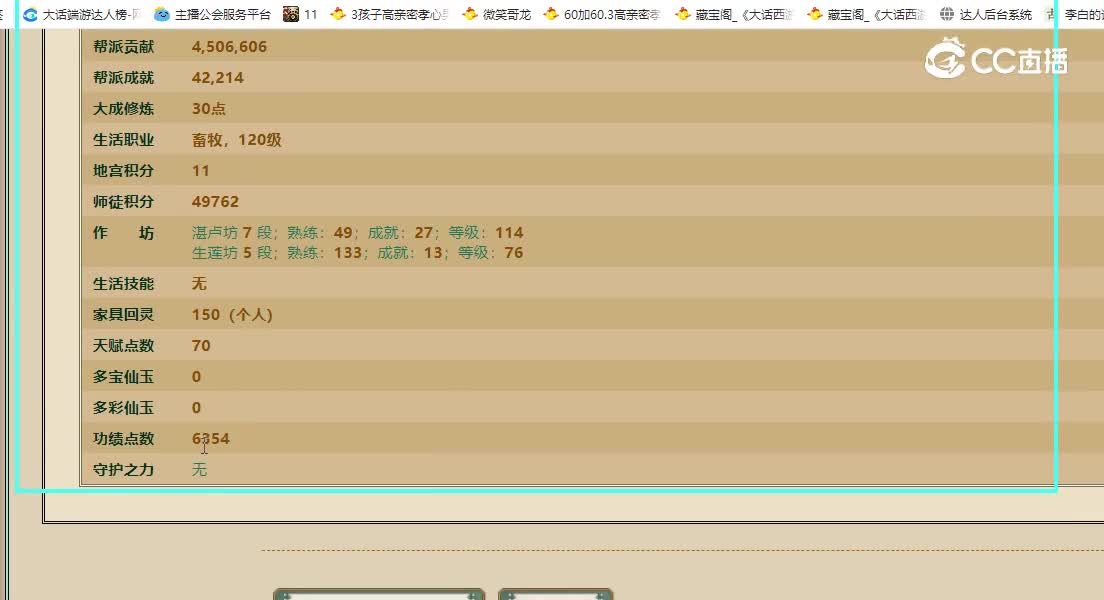Select the 作坊 row label
The image size is (1104, 600).
pyautogui.click(x=123, y=232)
